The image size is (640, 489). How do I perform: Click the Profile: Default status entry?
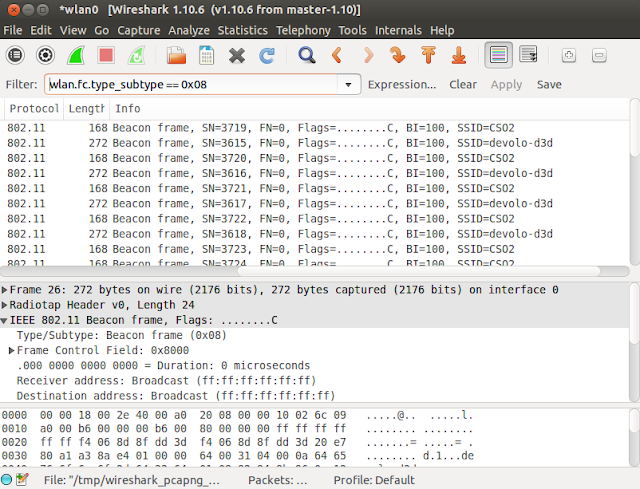click(374, 480)
